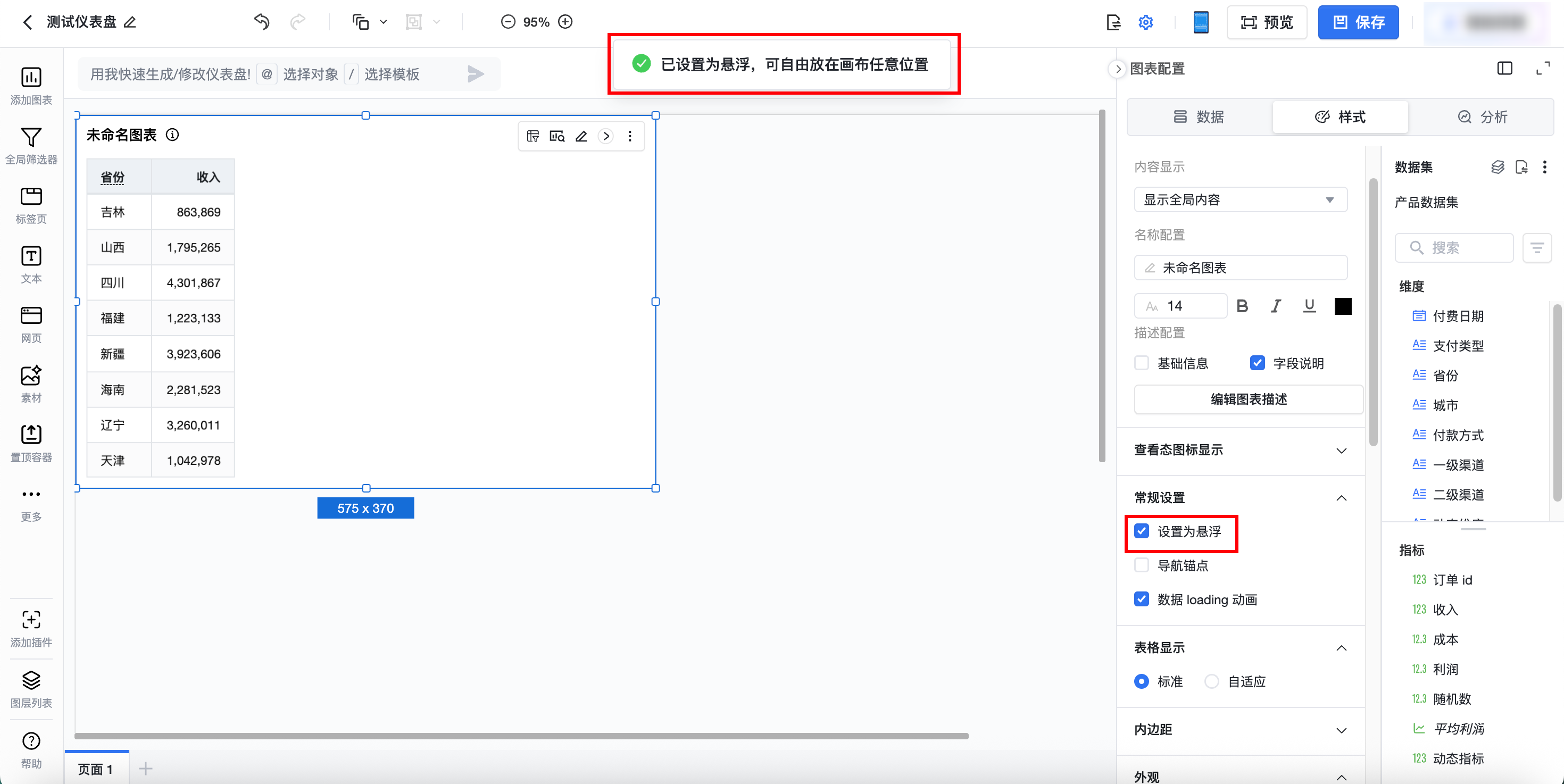The height and width of the screenshot is (784, 1564).
Task: Click the Add Chart (添加图表) sidebar icon
Action: point(31,78)
